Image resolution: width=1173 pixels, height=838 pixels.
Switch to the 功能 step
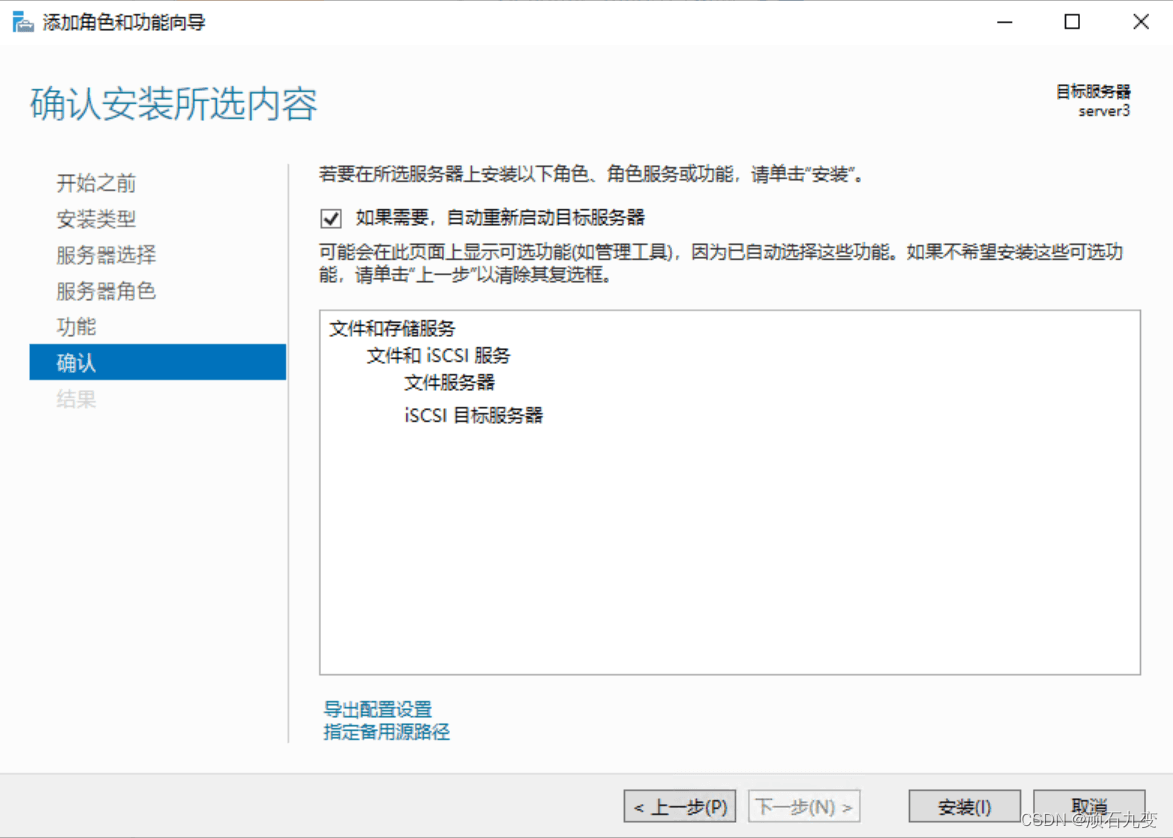point(76,327)
